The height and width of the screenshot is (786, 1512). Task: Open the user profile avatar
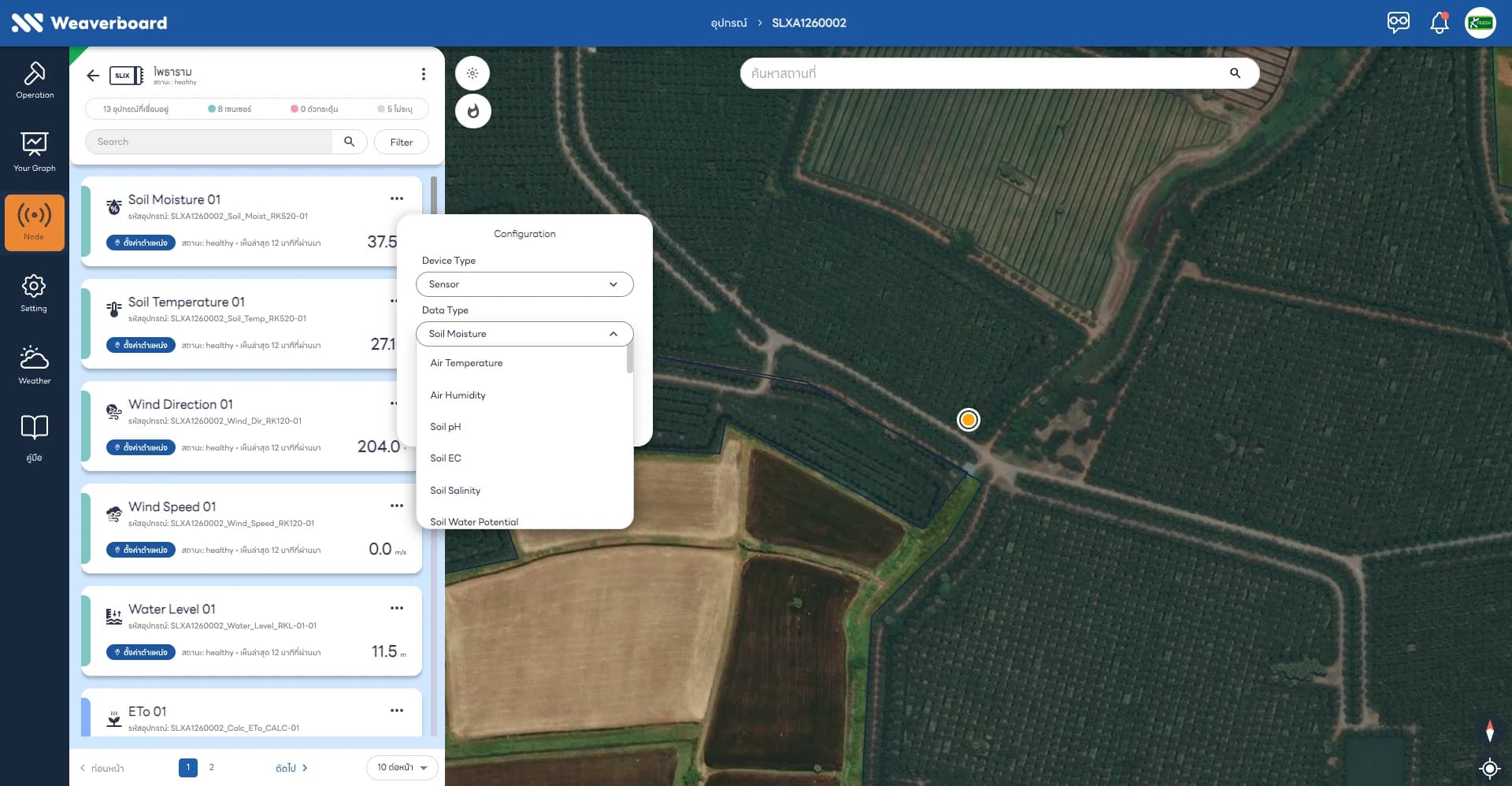(1480, 22)
